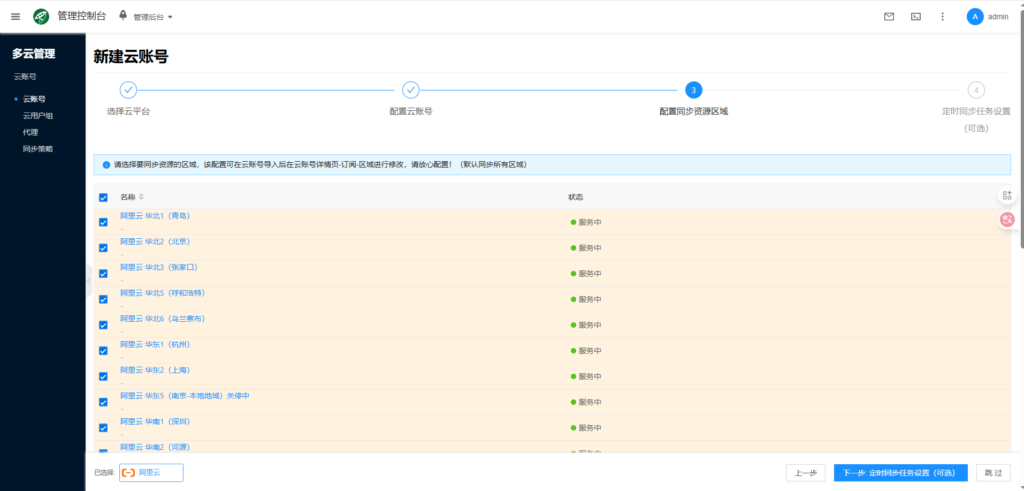Expand the 管理后台 dropdown
The height and width of the screenshot is (491, 1024).
(x=152, y=17)
